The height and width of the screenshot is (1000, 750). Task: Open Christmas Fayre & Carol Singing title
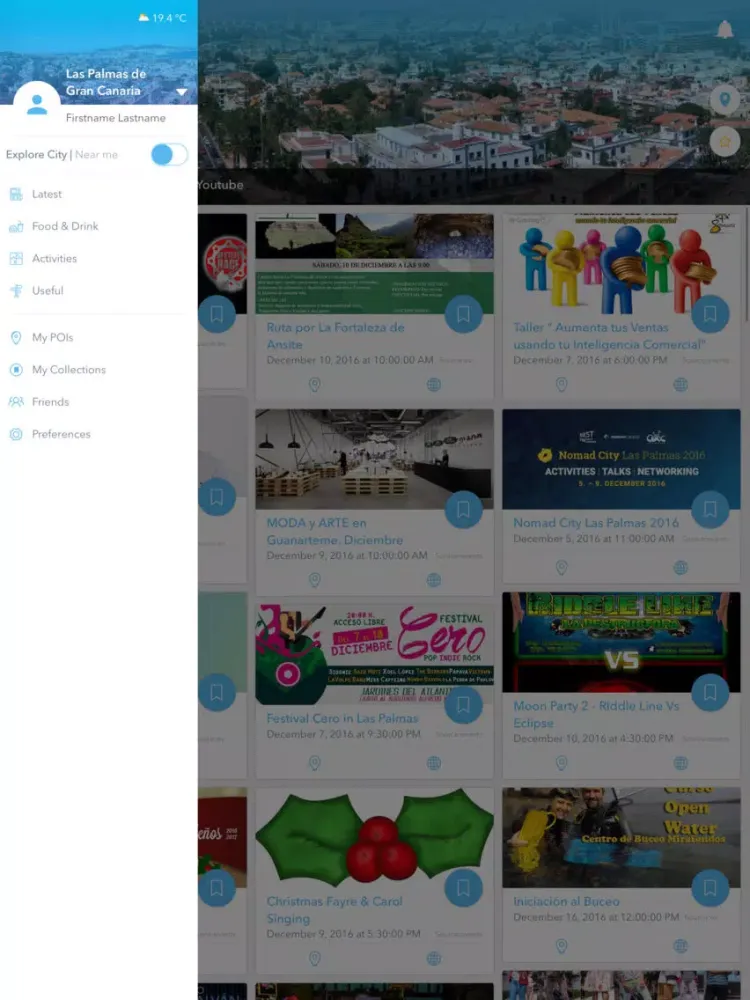click(334, 910)
